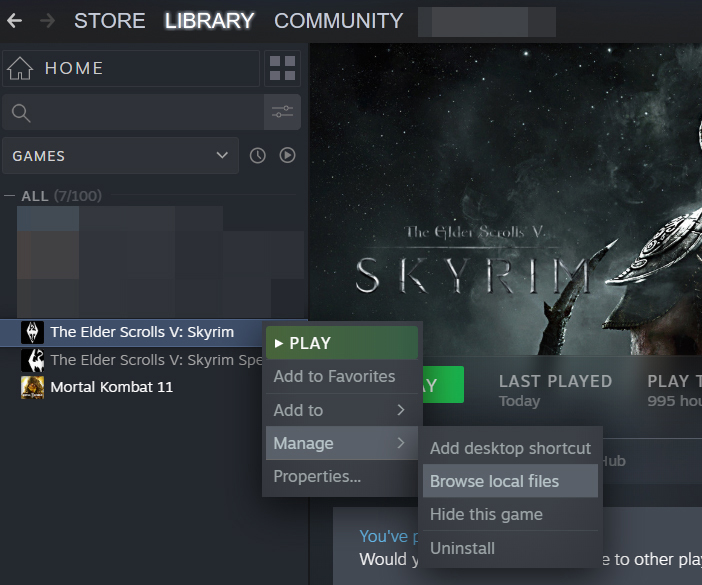Switch to grid collections view icon
This screenshot has height=585, width=702.
point(283,68)
